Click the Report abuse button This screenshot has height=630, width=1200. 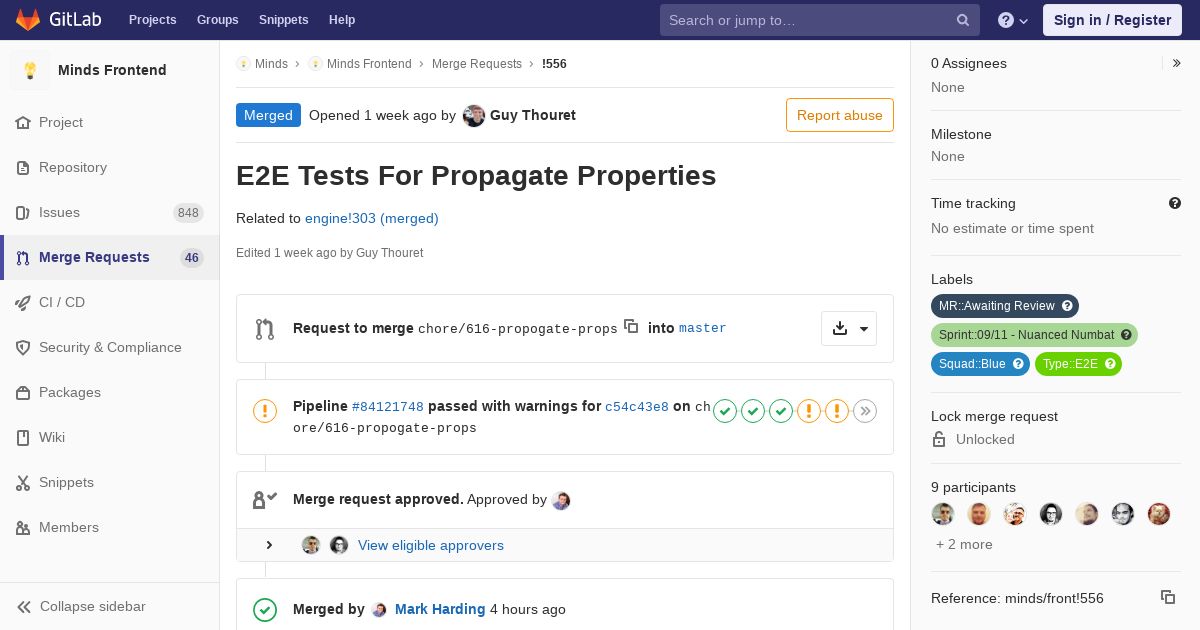(x=840, y=115)
